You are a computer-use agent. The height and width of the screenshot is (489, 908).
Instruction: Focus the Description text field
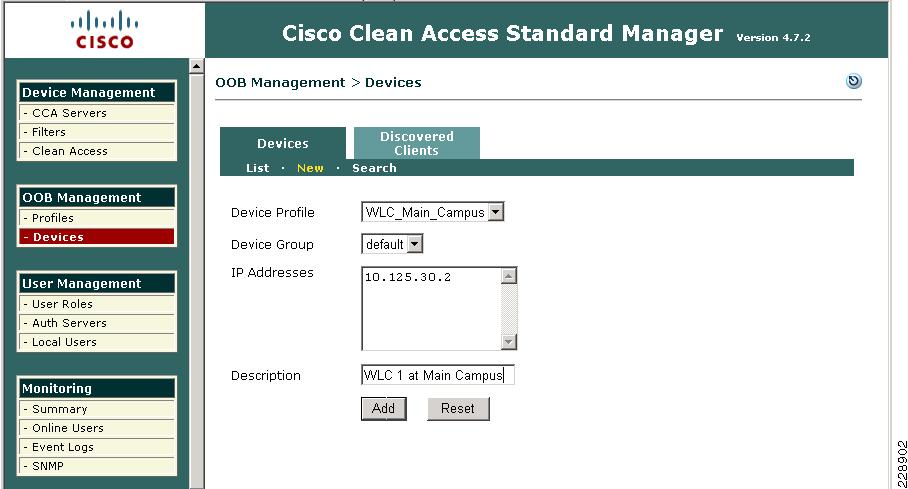[437, 375]
